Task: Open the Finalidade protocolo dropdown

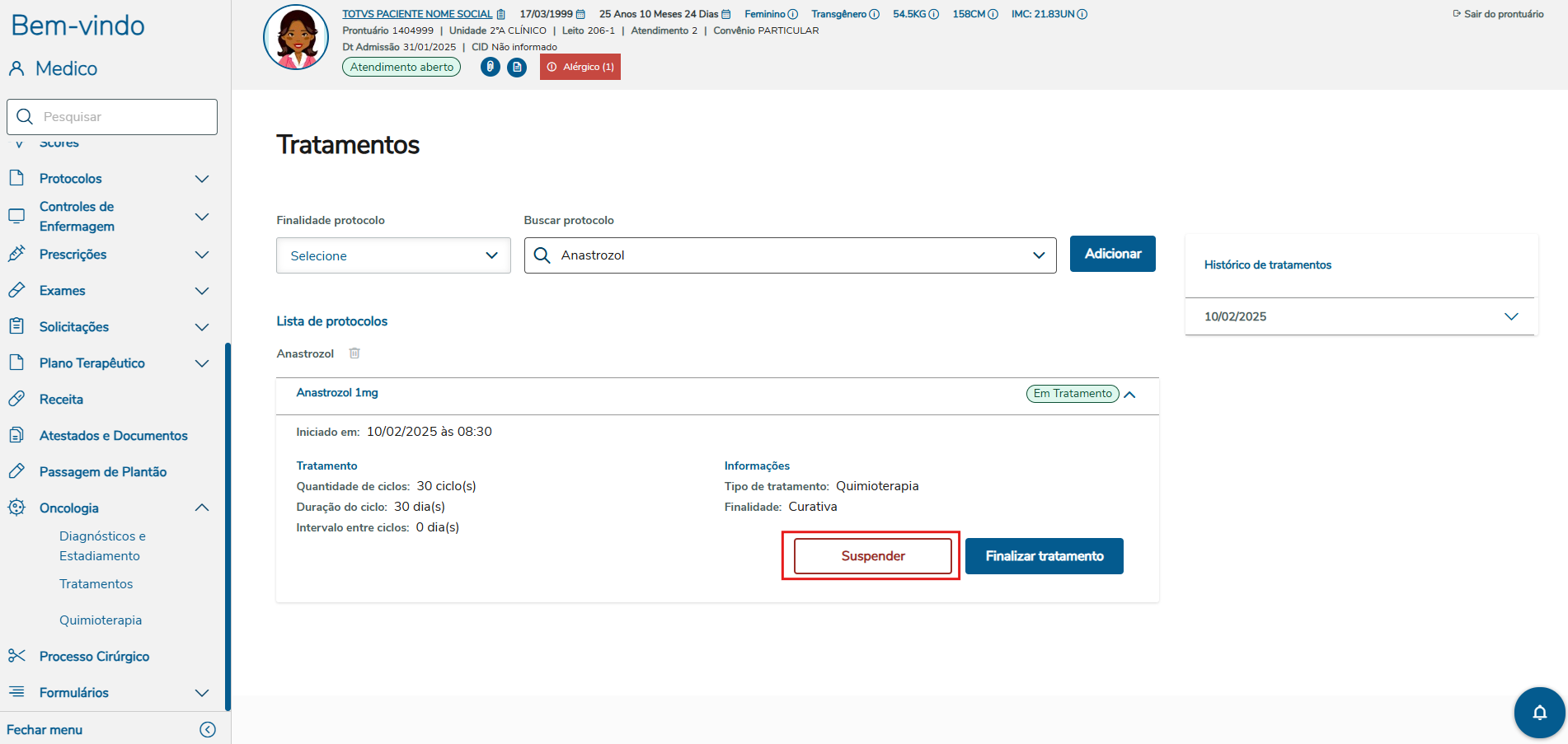Action: tap(393, 255)
